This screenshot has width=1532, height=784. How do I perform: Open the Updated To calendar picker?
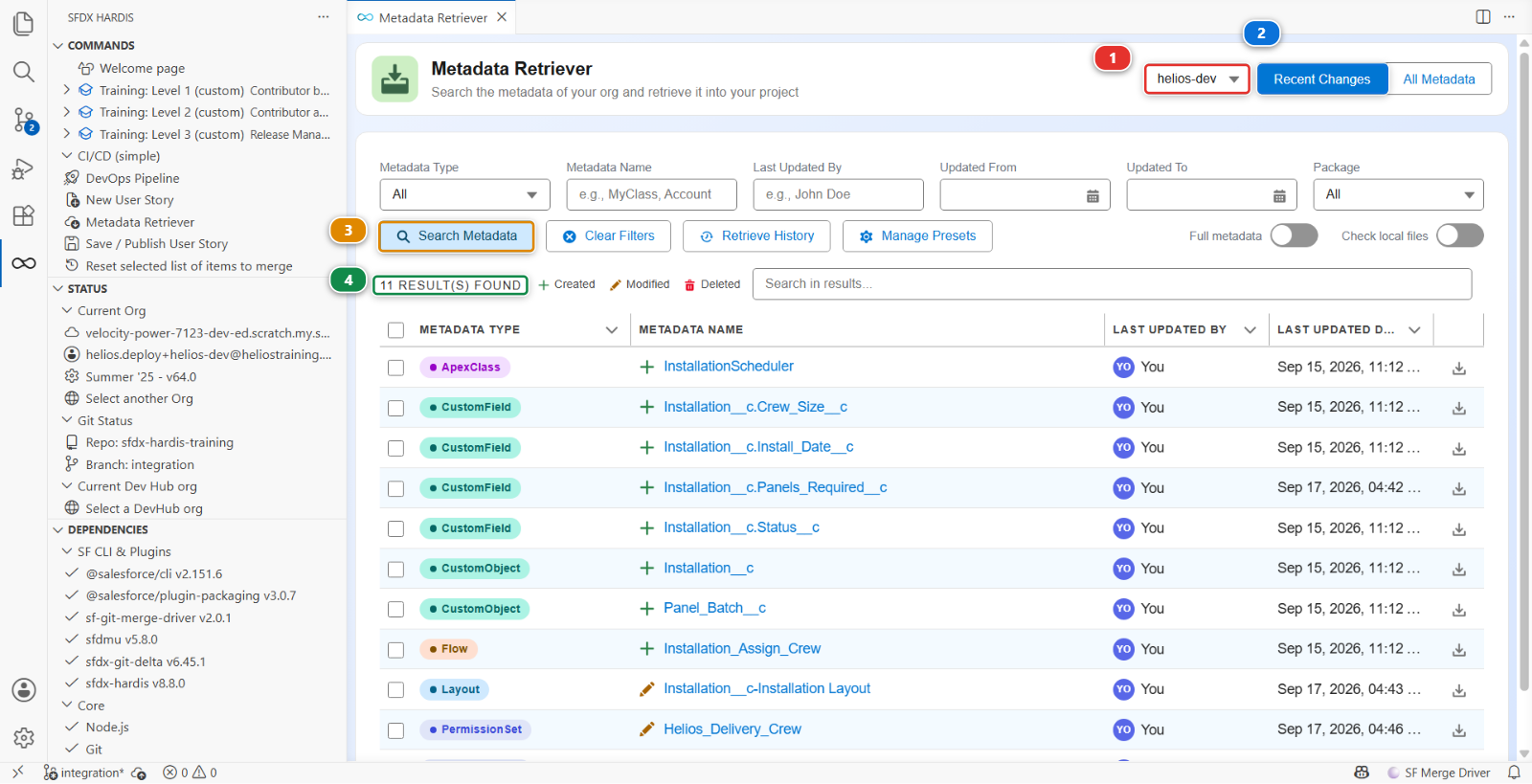[1279, 195]
